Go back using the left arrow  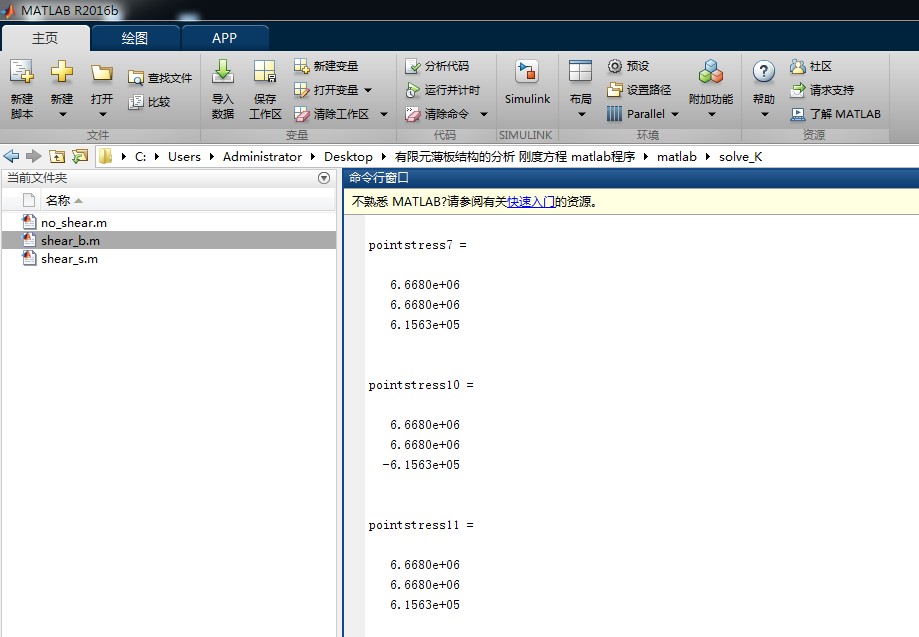point(11,156)
